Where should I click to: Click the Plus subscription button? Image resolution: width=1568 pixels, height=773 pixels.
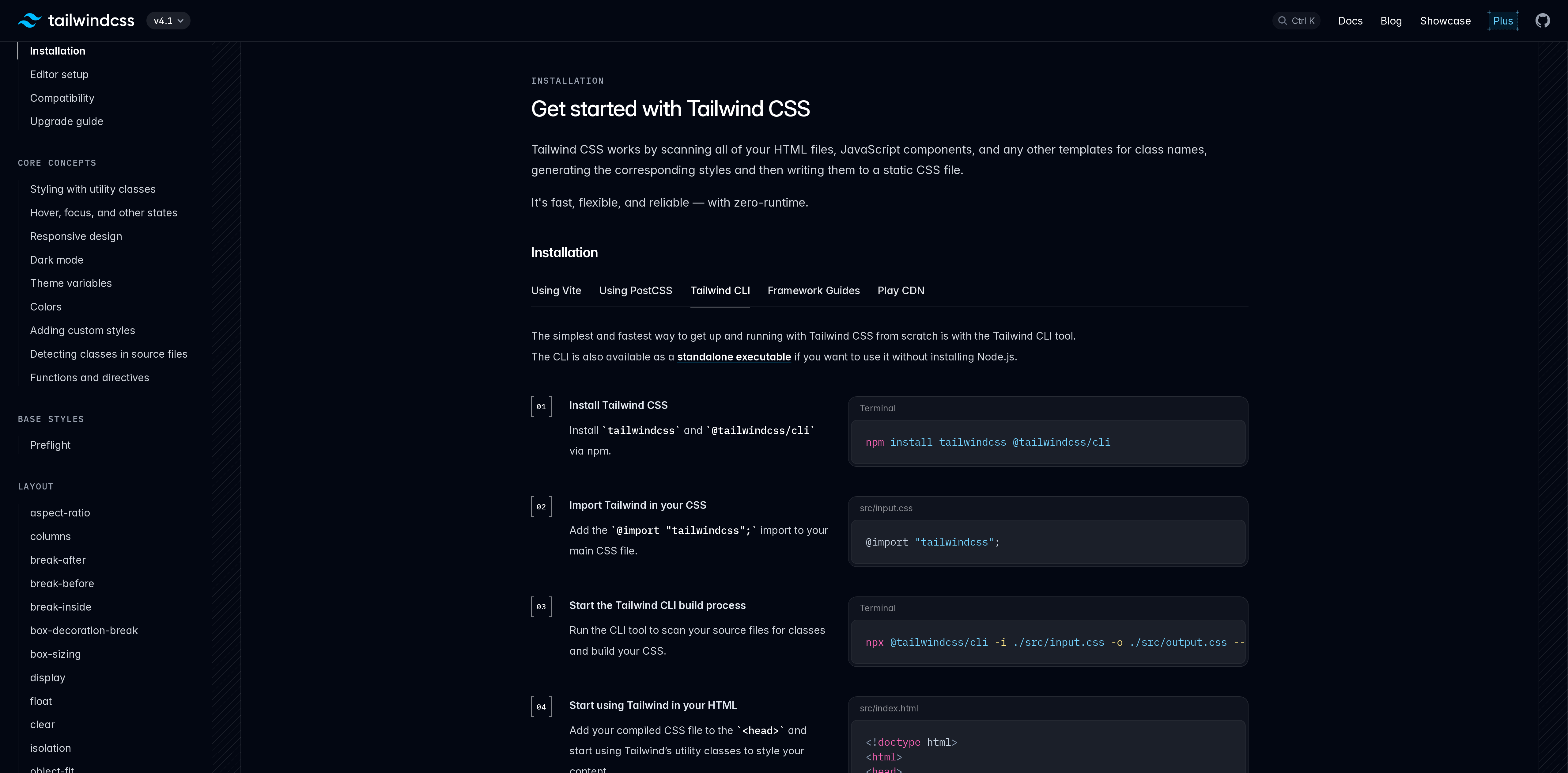pos(1503,20)
